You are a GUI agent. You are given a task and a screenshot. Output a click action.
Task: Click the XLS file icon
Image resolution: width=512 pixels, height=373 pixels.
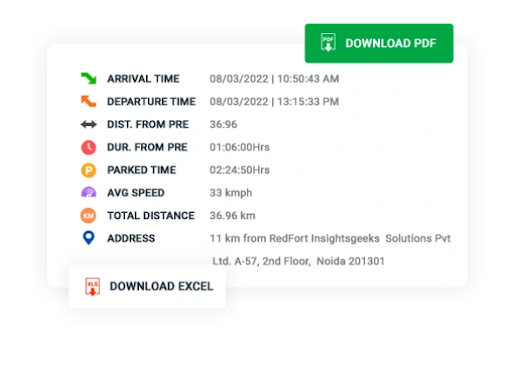point(92,286)
